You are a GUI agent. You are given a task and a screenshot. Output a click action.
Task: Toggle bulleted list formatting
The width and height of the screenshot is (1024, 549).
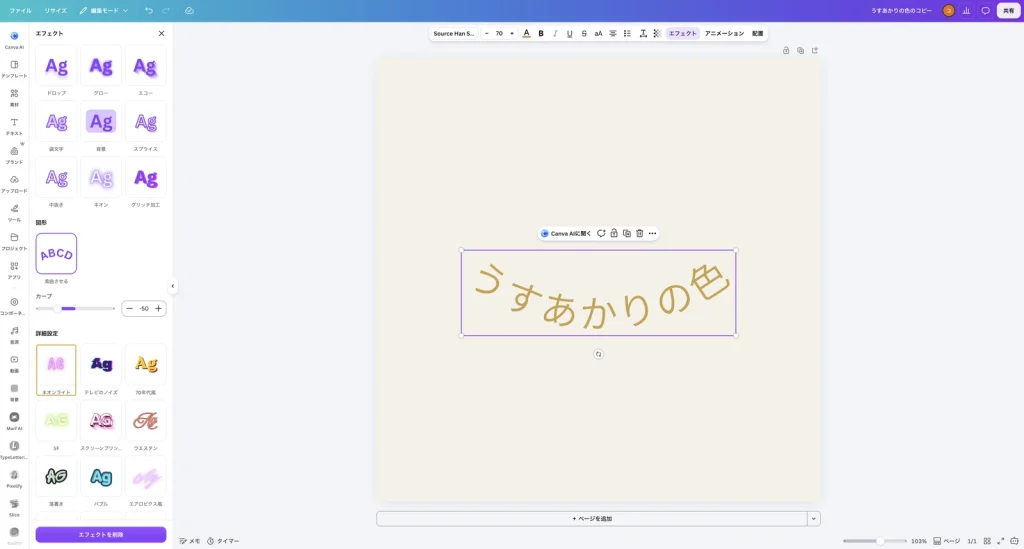627,33
